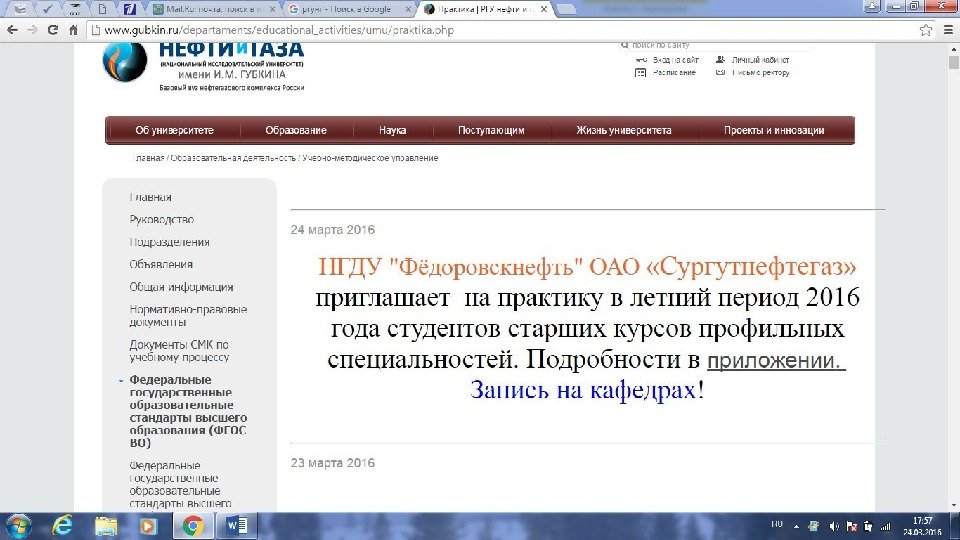Close the Практика РГУ нефти tab

tap(544, 9)
